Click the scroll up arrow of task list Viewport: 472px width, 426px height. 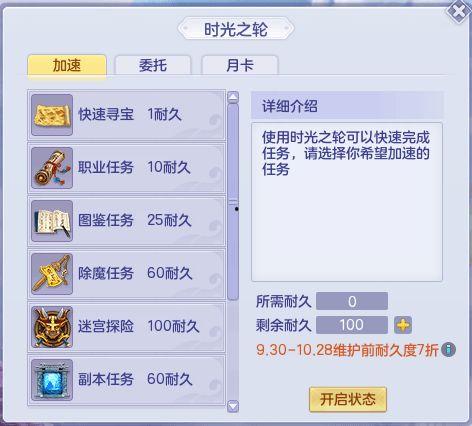pyautogui.click(x=233, y=97)
